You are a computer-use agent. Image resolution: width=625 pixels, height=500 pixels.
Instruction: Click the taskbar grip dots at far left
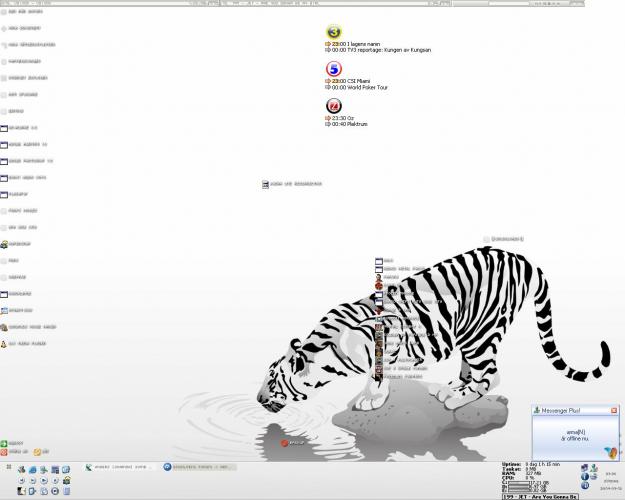point(9,467)
